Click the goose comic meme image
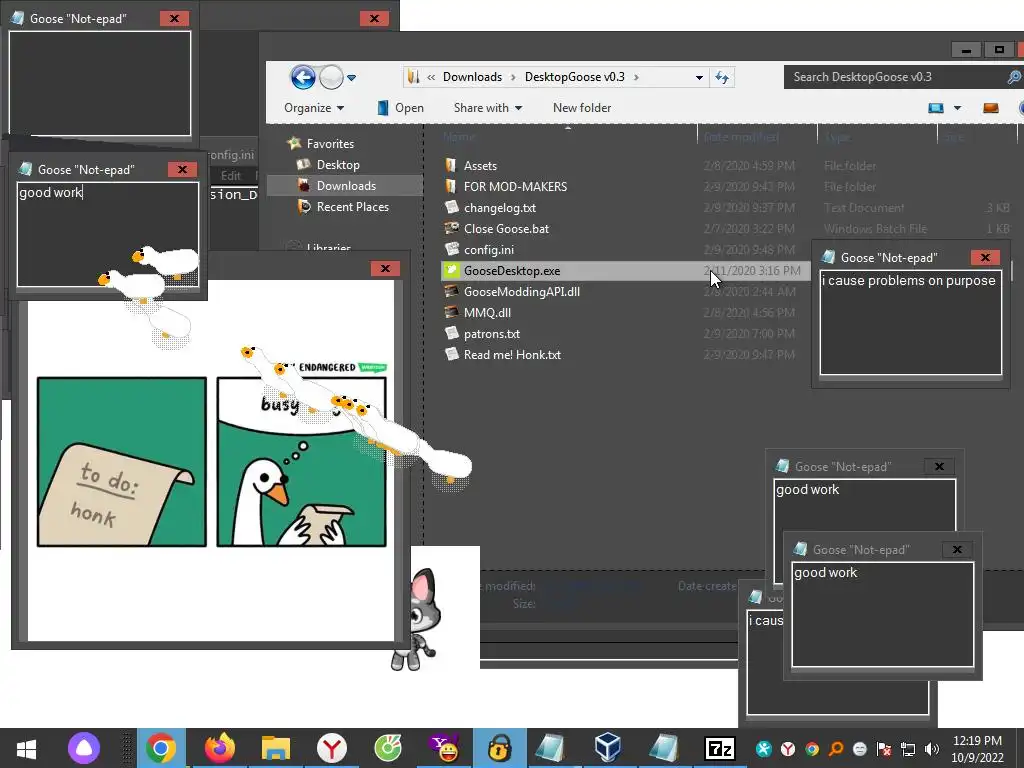 pyautogui.click(x=211, y=461)
